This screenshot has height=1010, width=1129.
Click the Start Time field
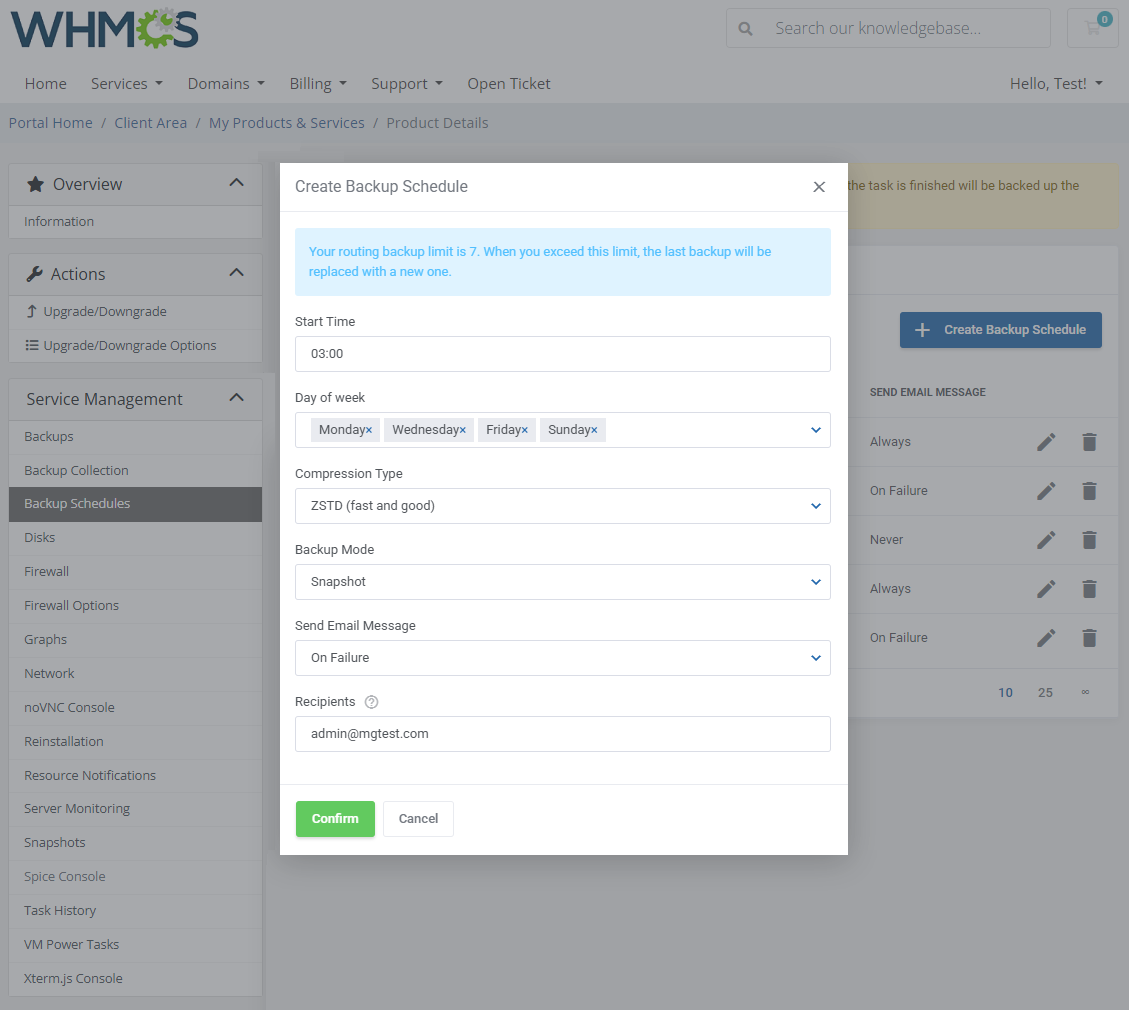562,354
